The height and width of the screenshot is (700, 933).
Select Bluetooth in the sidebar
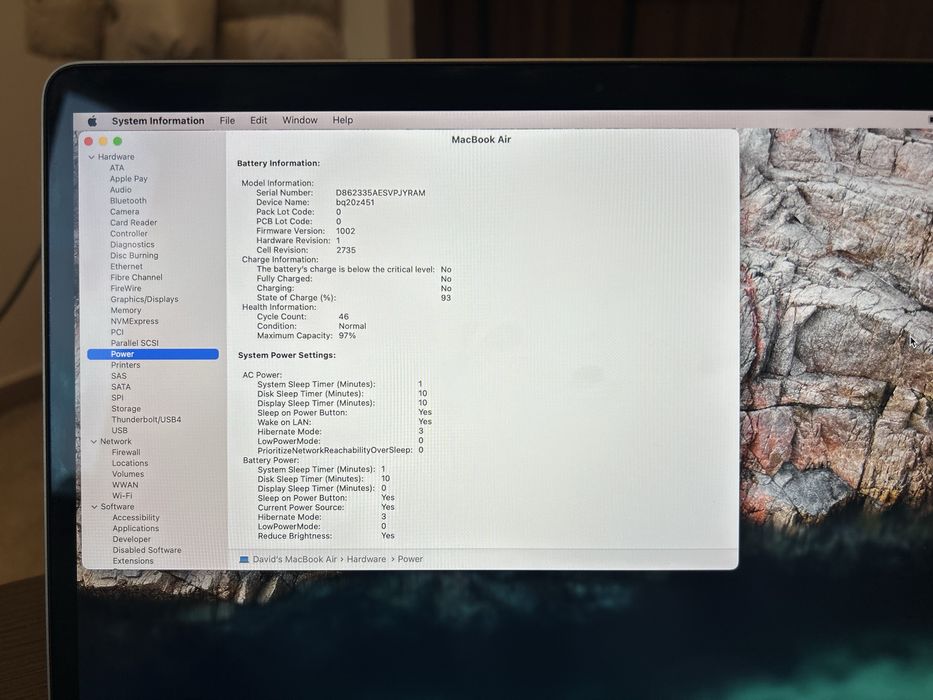(x=128, y=201)
